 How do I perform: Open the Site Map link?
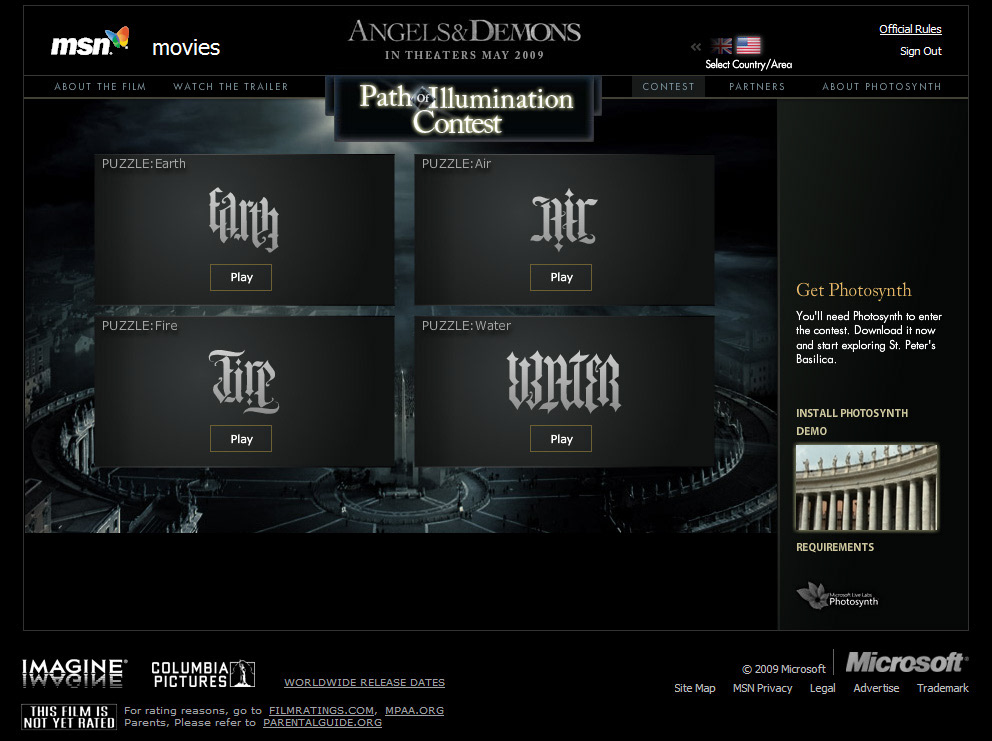[x=695, y=688]
